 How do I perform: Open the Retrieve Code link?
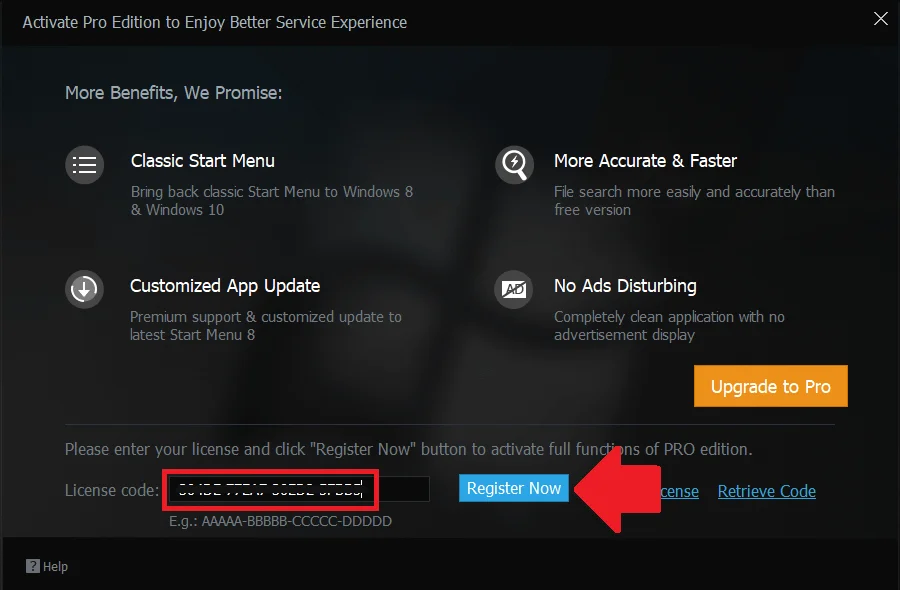766,491
